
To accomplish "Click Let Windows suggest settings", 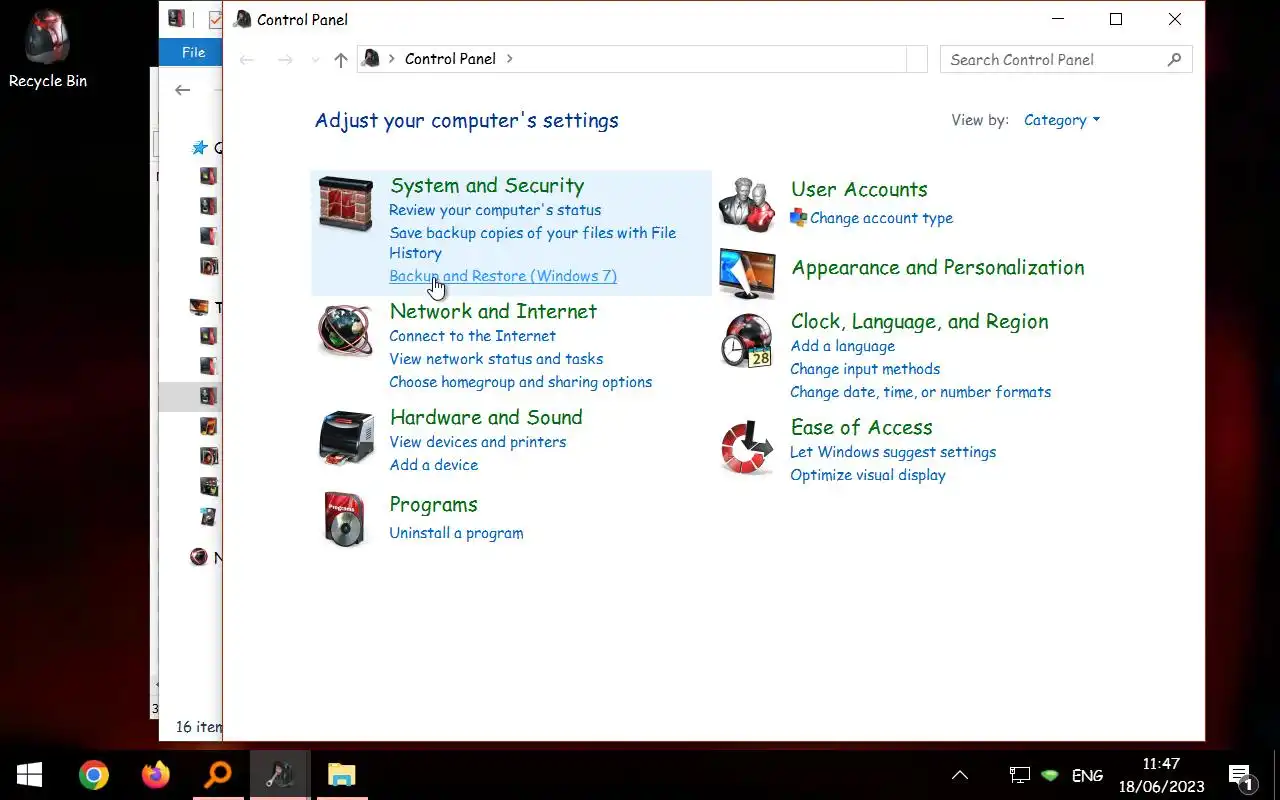I will (x=893, y=452).
